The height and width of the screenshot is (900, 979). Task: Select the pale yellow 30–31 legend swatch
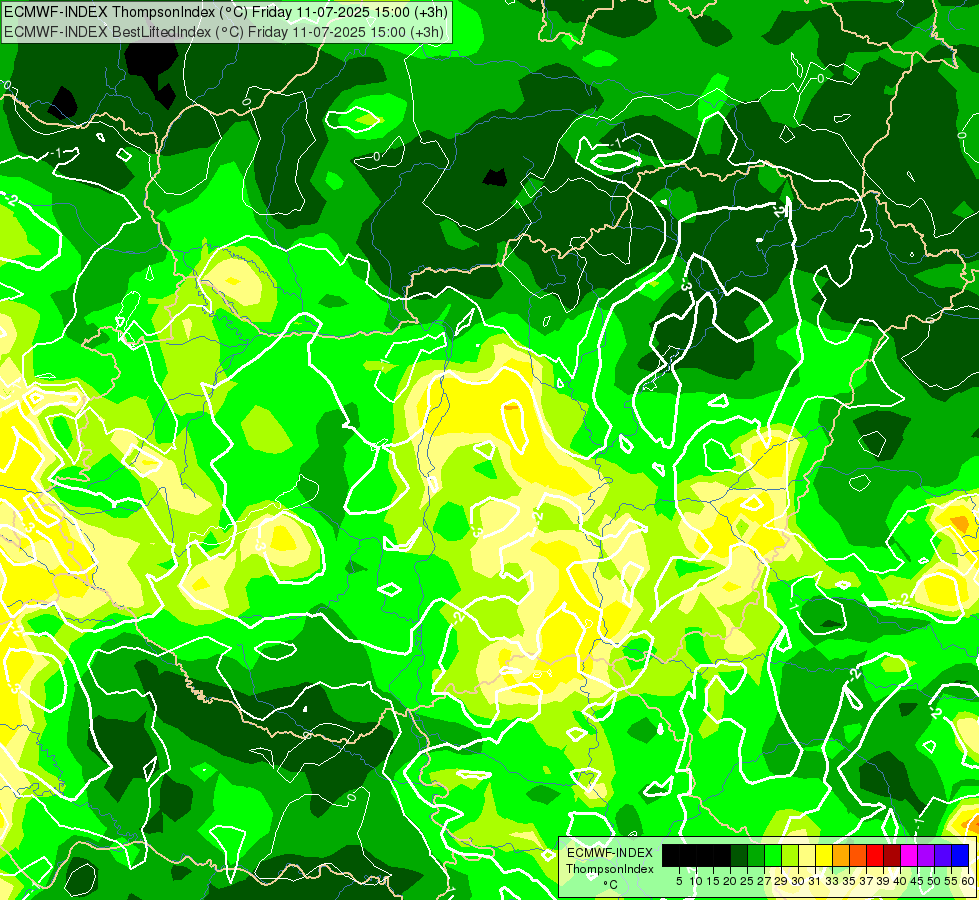coord(807,856)
